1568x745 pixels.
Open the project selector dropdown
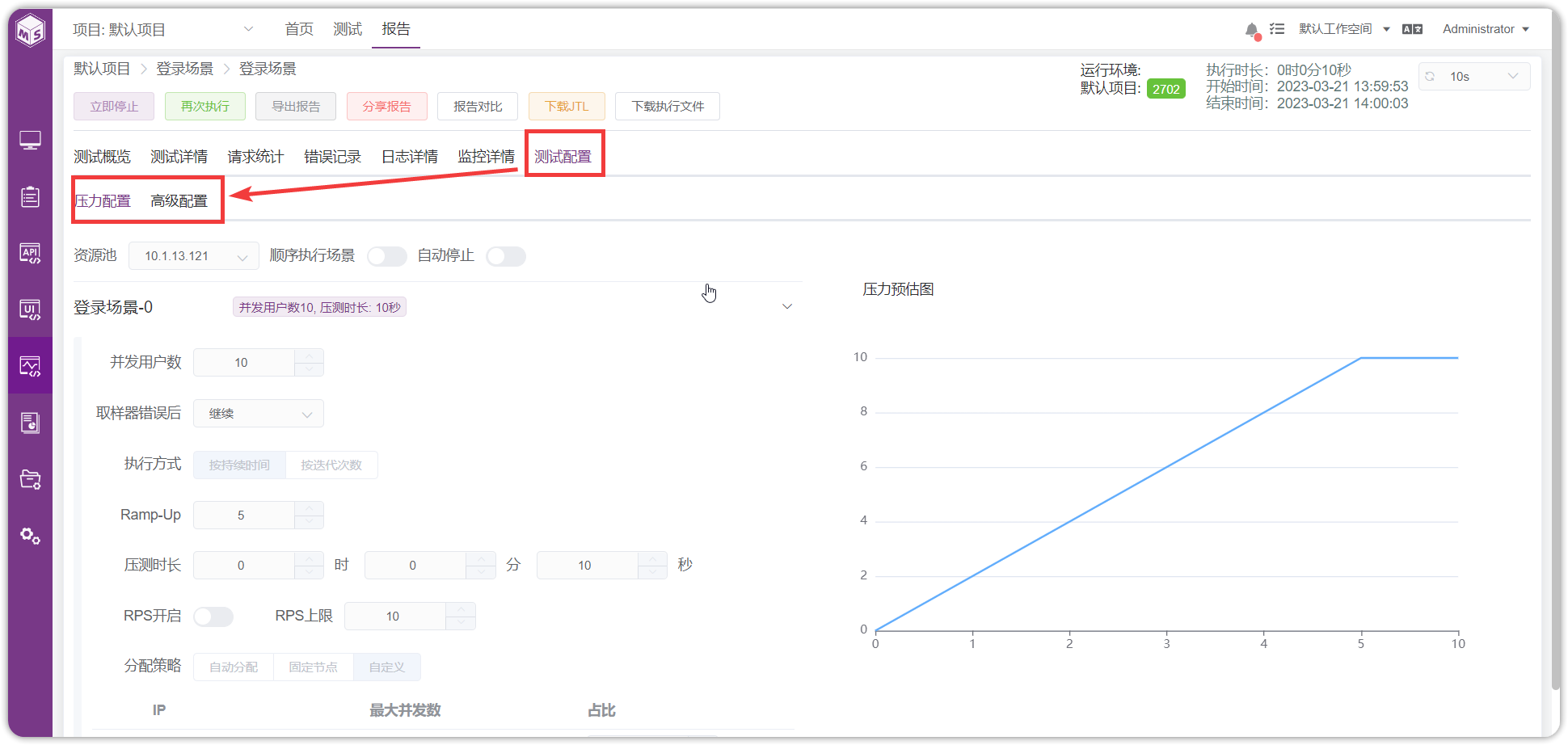click(163, 30)
